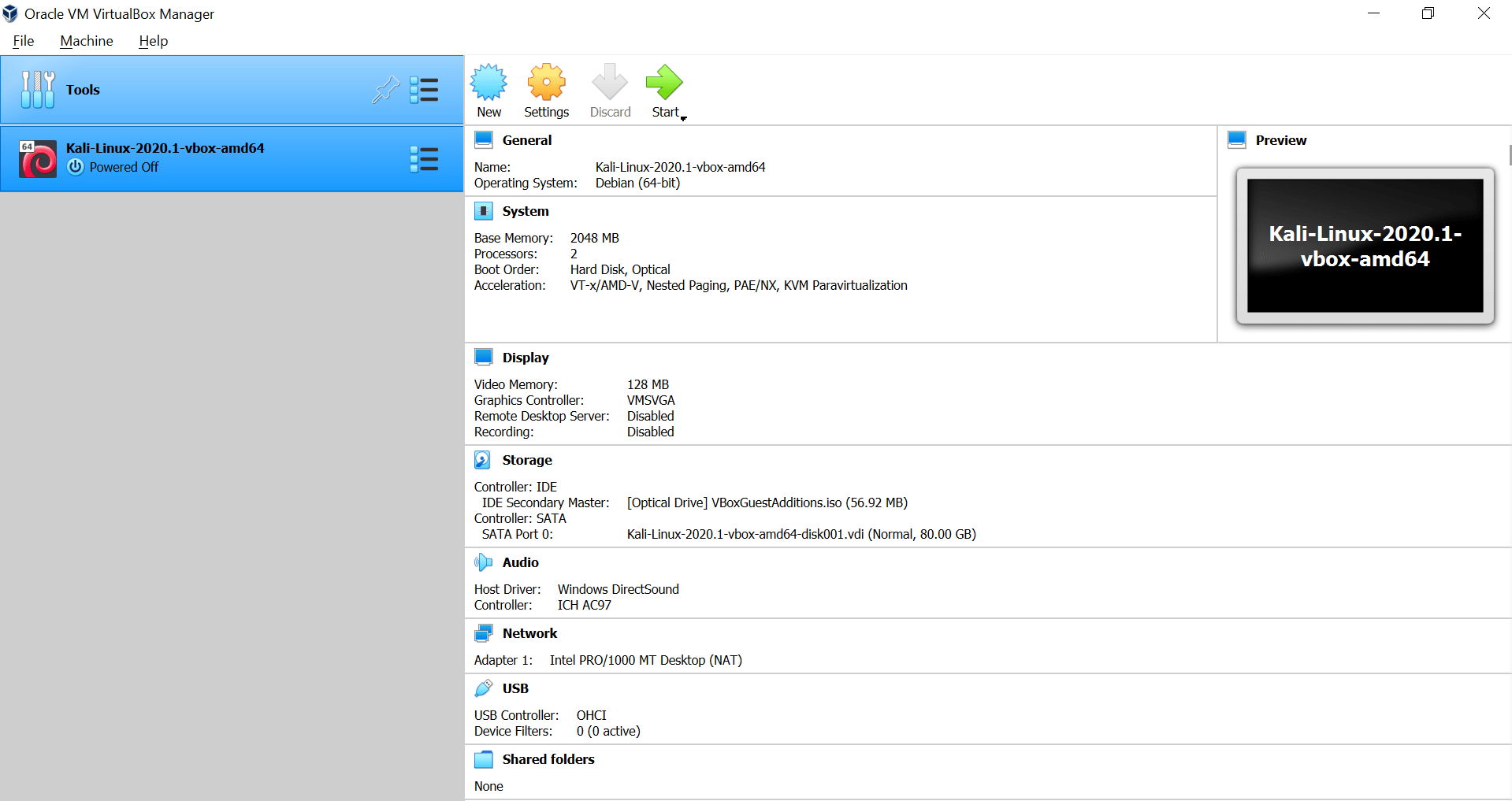Click the Oracle VM VirtualBox title bar icon
The image size is (1512, 801).
(10, 13)
